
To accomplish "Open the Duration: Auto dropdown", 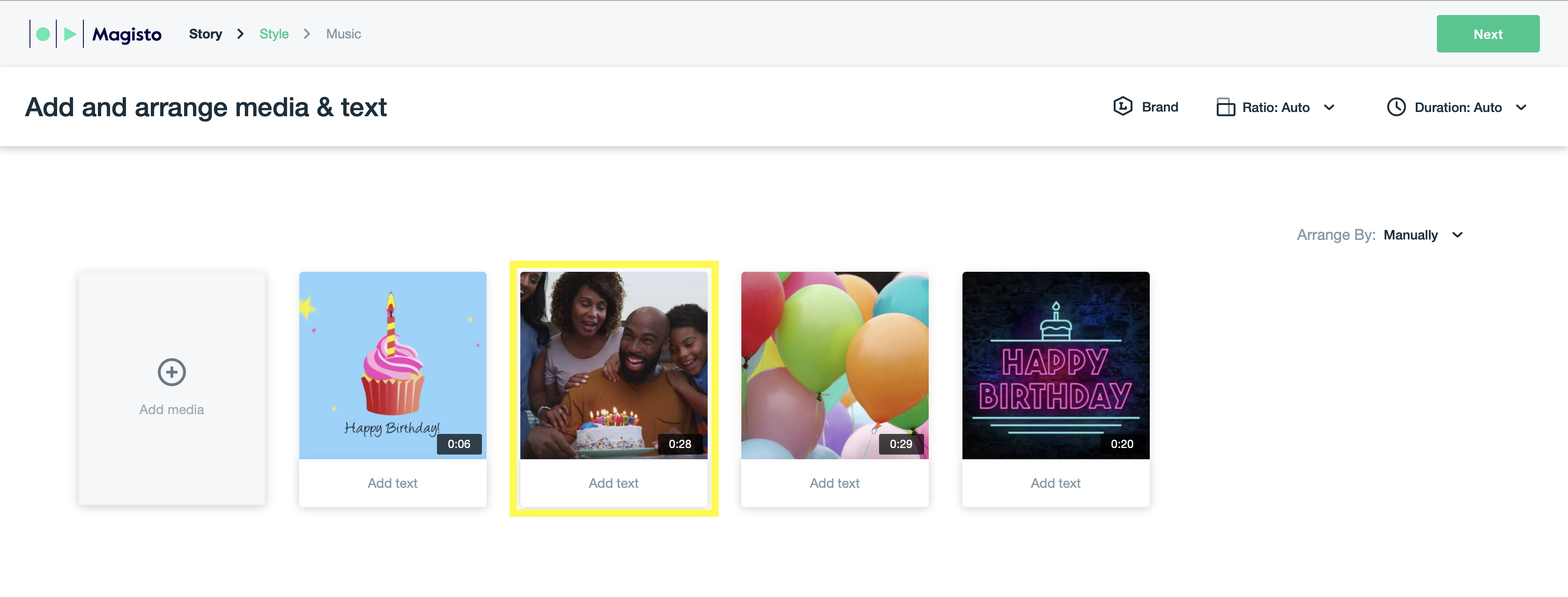I will click(1457, 107).
